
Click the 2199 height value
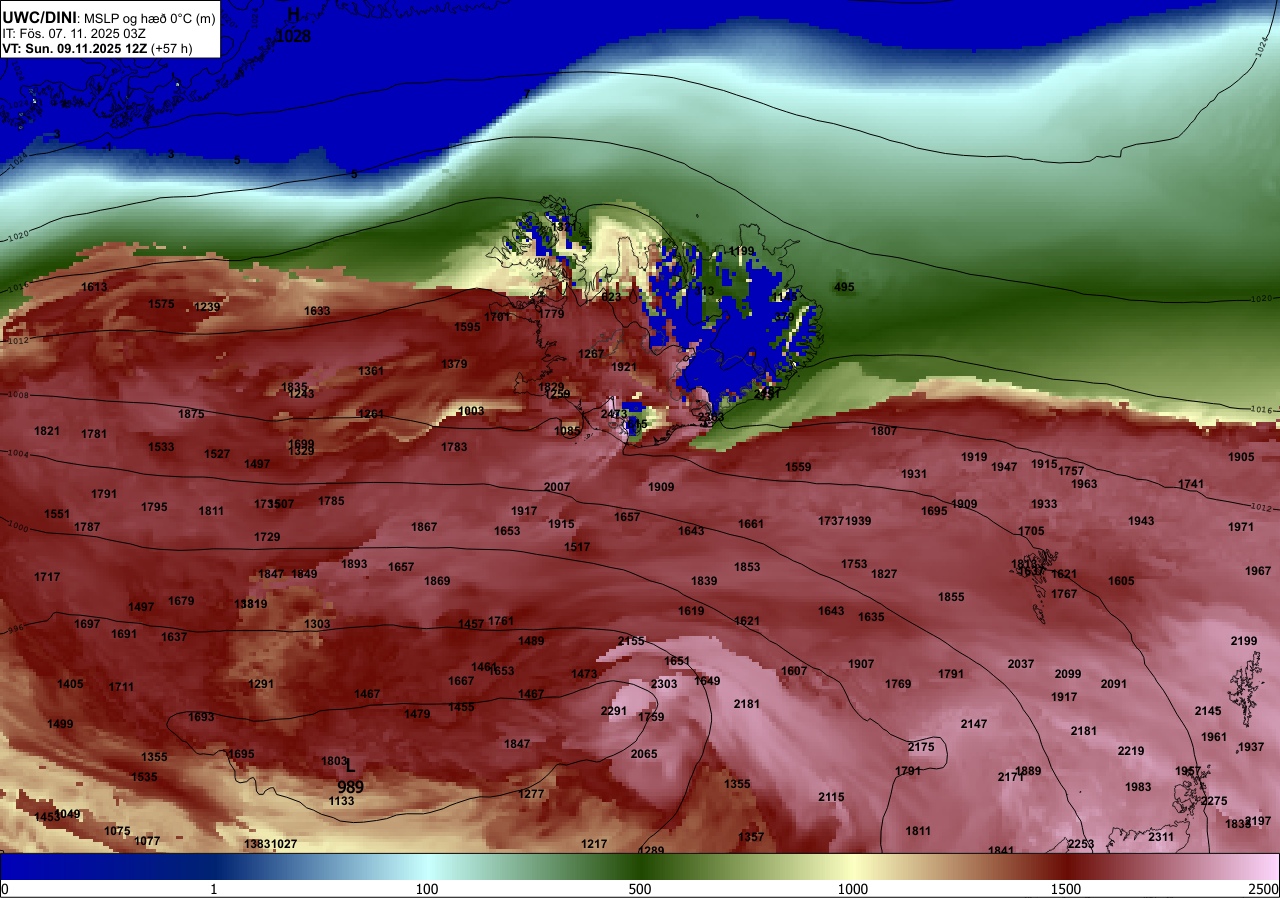click(x=1244, y=641)
